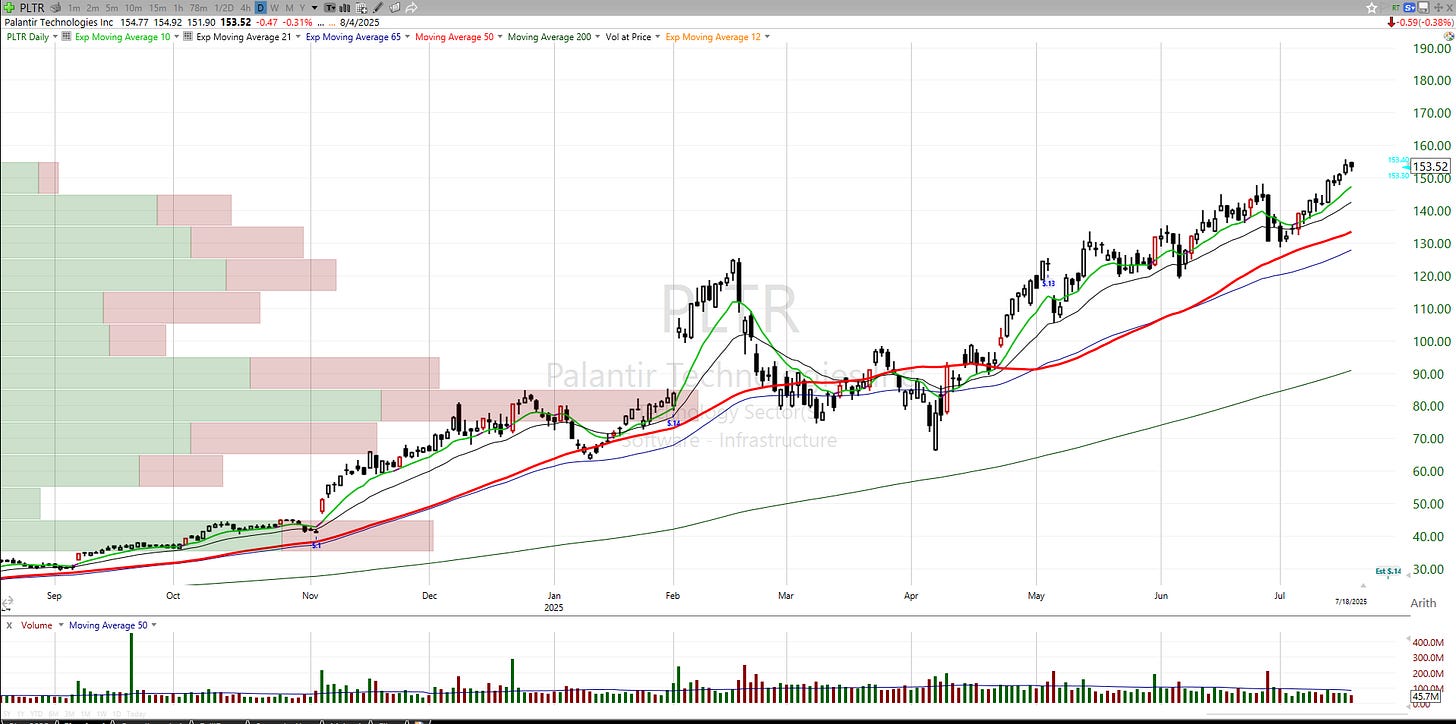
Task: Click the Arith scale button
Action: 1422,603
